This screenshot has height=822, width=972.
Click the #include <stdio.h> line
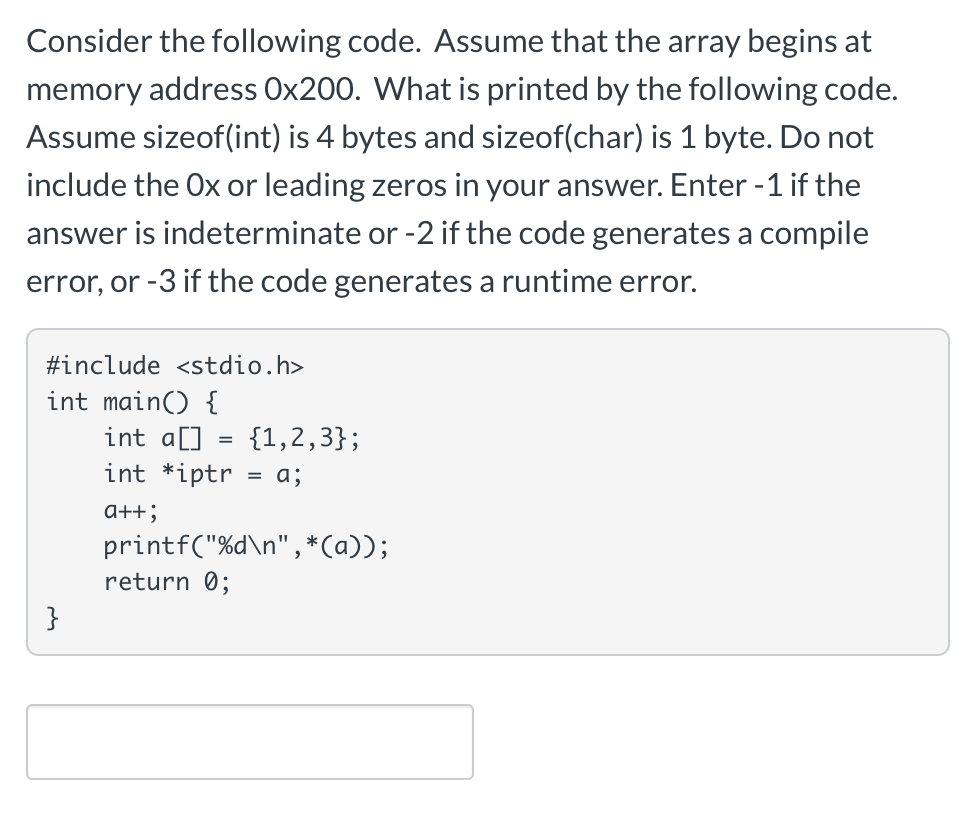click(176, 366)
